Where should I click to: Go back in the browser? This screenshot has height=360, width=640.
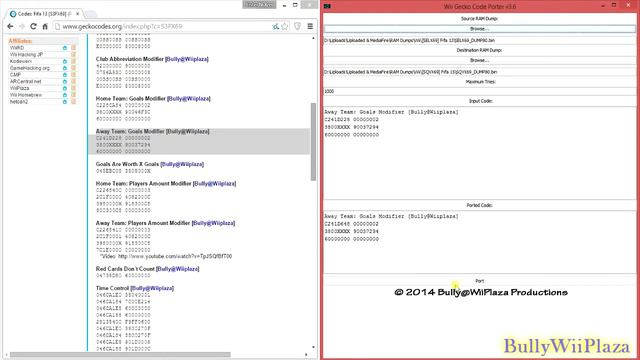pyautogui.click(x=10, y=26)
